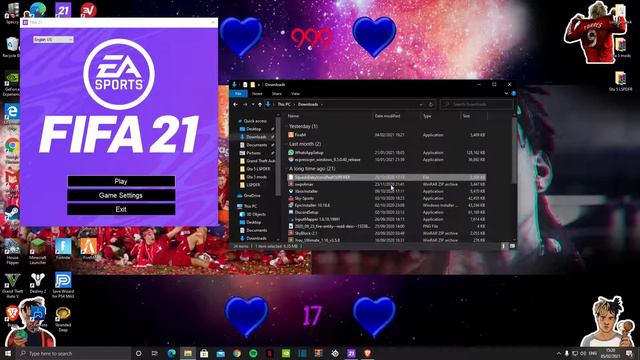This screenshot has width=640, height=360.
Task: Select This PC in the navigation pane
Action: pyautogui.click(x=250, y=206)
